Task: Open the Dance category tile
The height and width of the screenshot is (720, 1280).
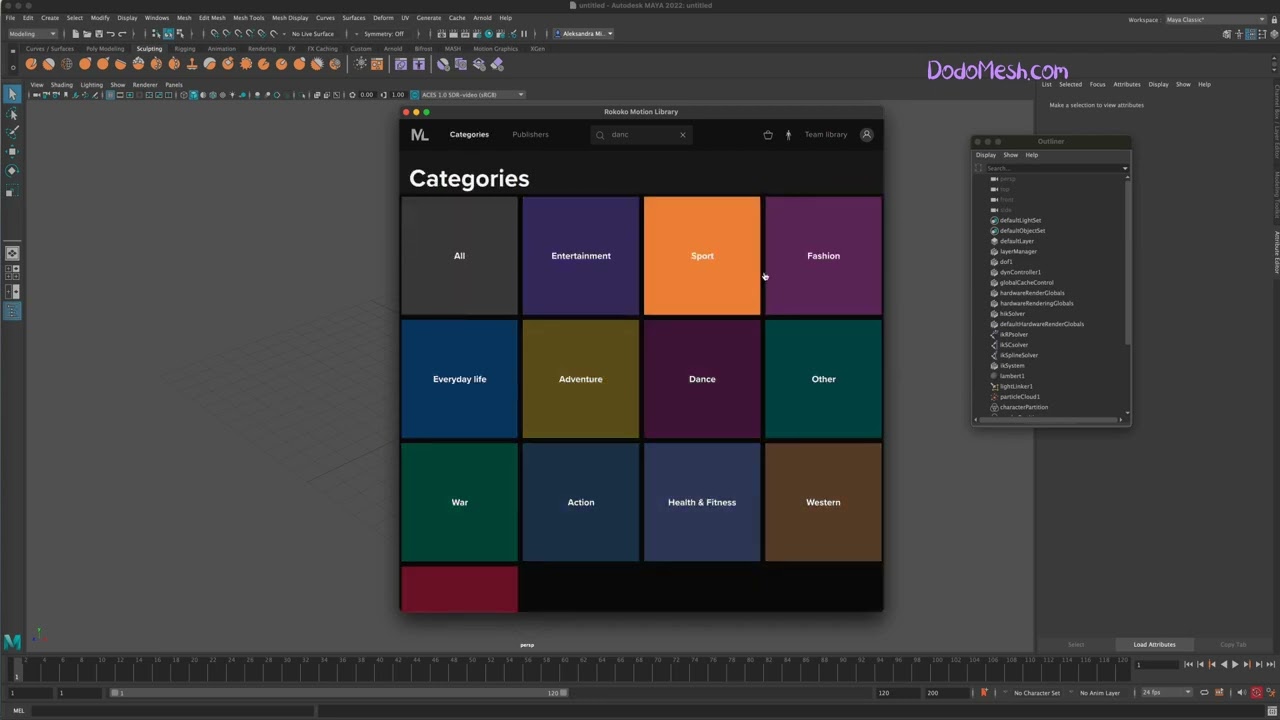Action: (702, 379)
